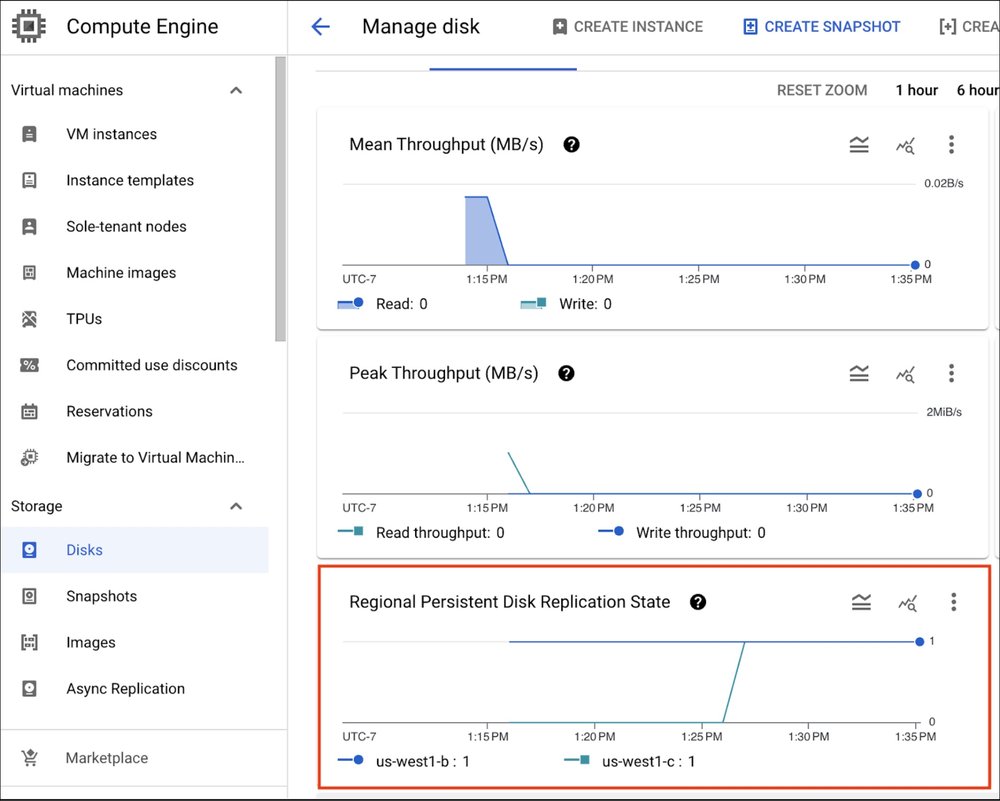Viewport: 1000px width, 801px height.
Task: Click the Create Instance icon
Action: [x=559, y=27]
